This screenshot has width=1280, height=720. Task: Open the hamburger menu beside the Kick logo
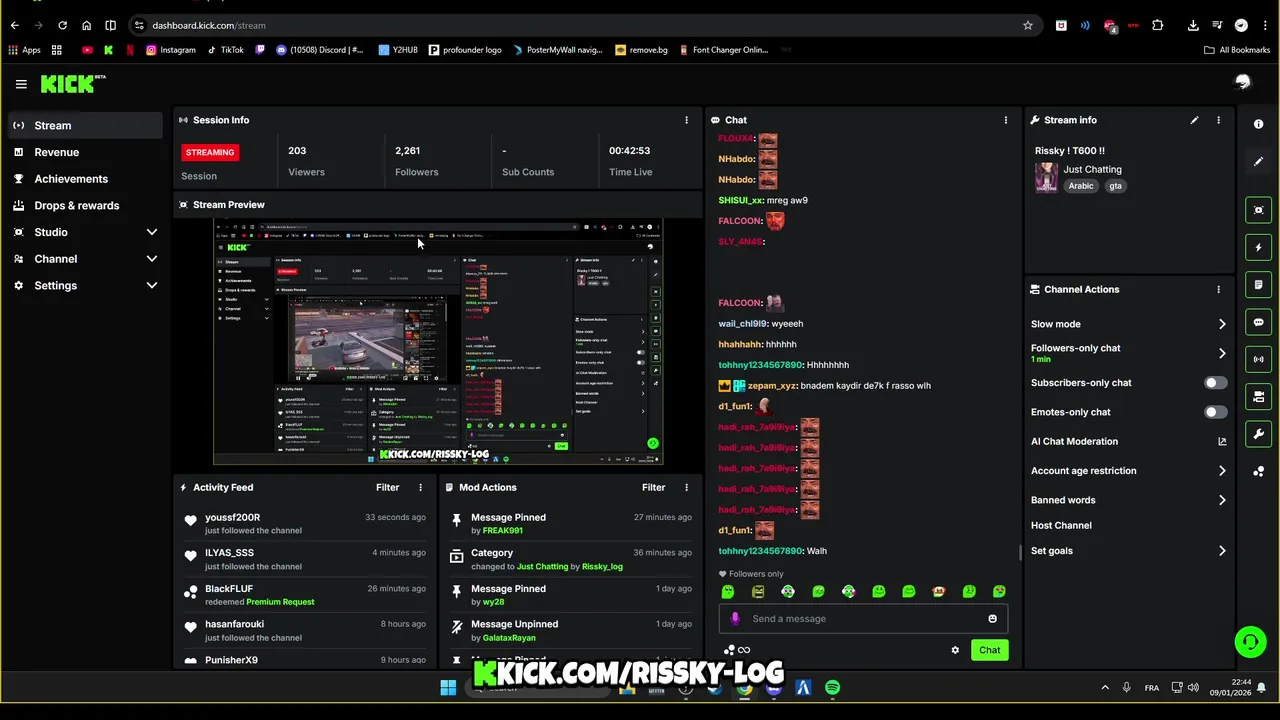21,85
